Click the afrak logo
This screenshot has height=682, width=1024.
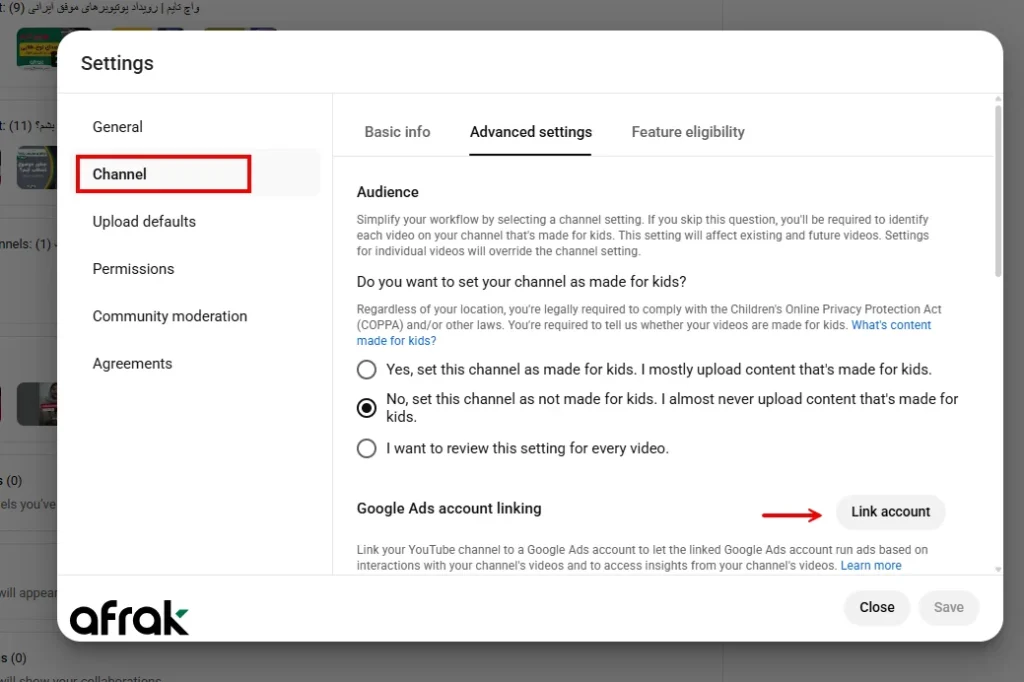(129, 619)
